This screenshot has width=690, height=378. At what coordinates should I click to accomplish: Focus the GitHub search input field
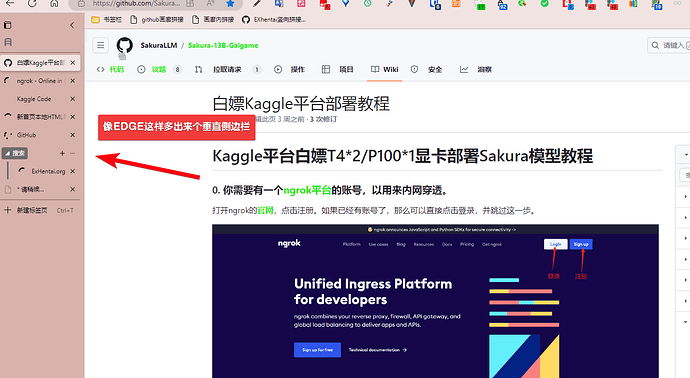click(669, 45)
